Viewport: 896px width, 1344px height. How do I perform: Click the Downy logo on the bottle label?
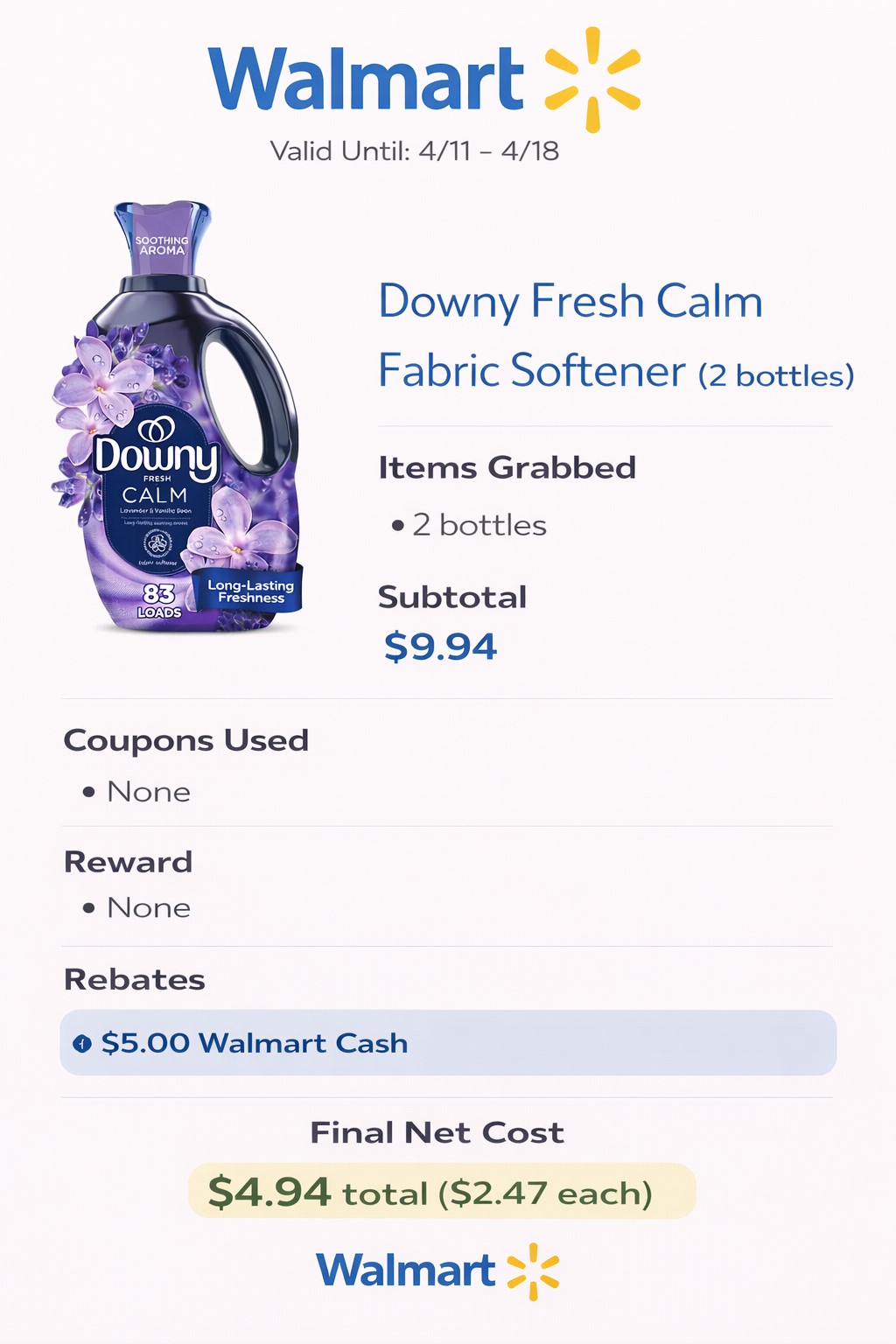156,451
